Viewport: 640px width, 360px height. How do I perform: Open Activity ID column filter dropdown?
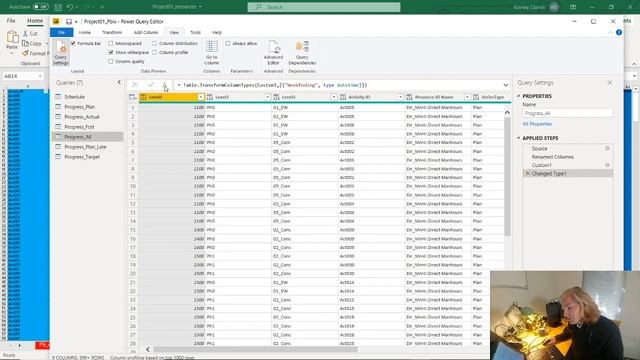click(x=400, y=97)
